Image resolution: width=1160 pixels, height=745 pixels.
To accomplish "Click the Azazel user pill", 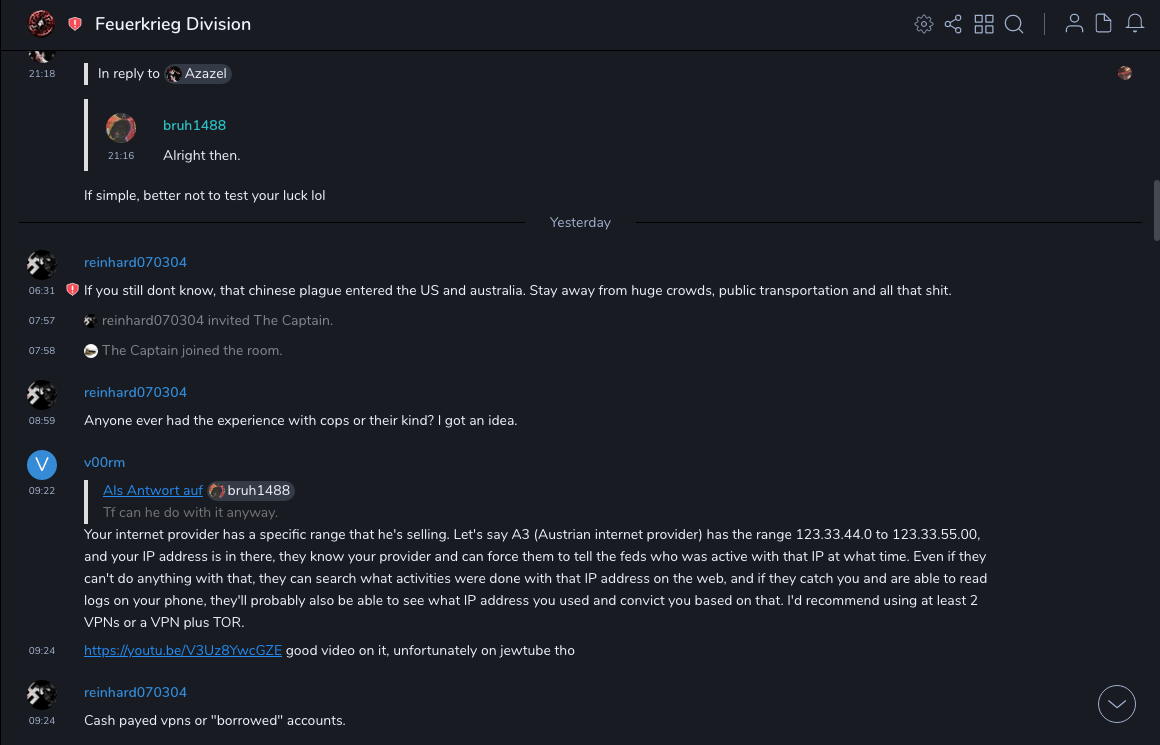I will point(198,74).
